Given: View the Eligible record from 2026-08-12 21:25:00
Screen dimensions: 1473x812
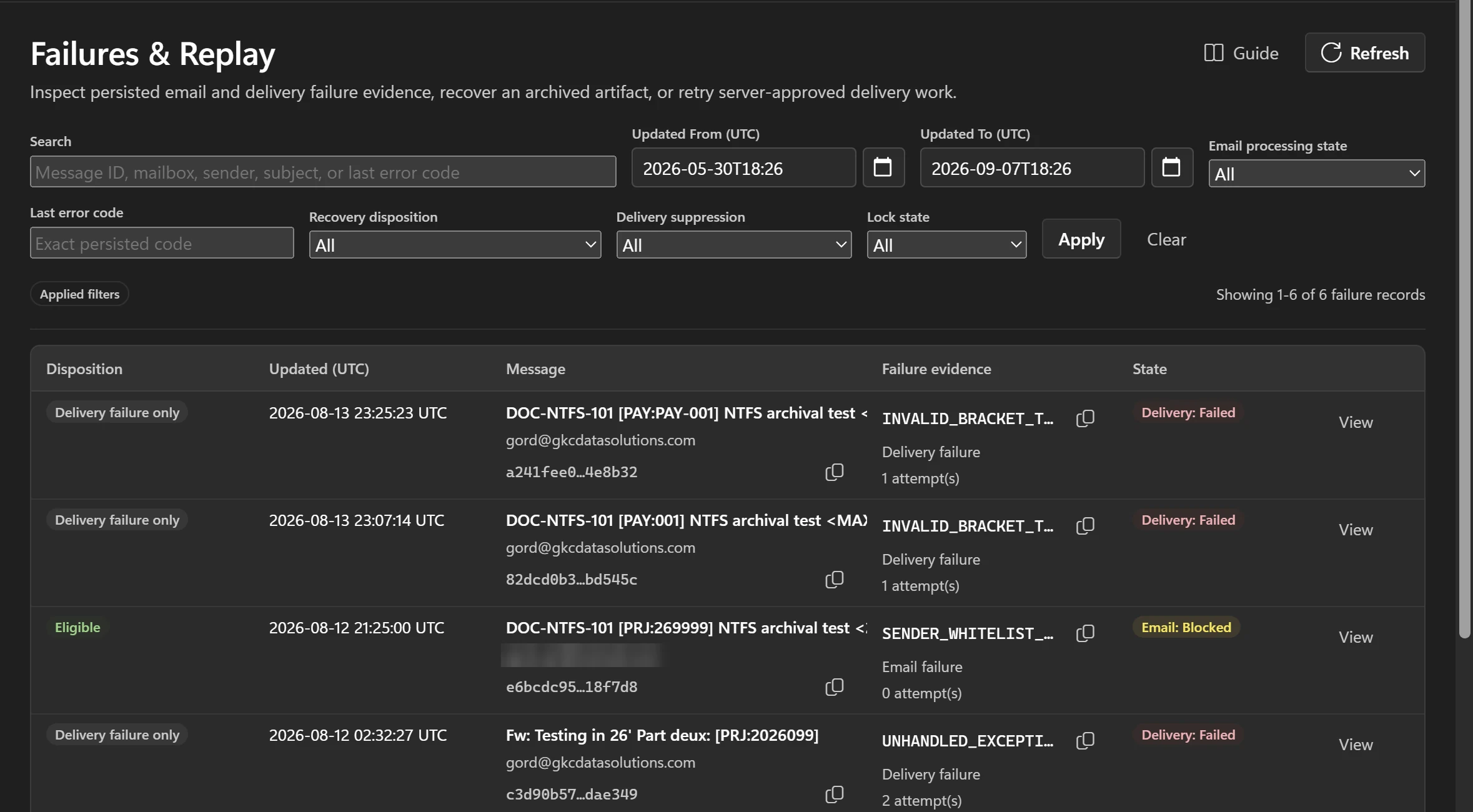Looking at the screenshot, I should (x=1356, y=638).
